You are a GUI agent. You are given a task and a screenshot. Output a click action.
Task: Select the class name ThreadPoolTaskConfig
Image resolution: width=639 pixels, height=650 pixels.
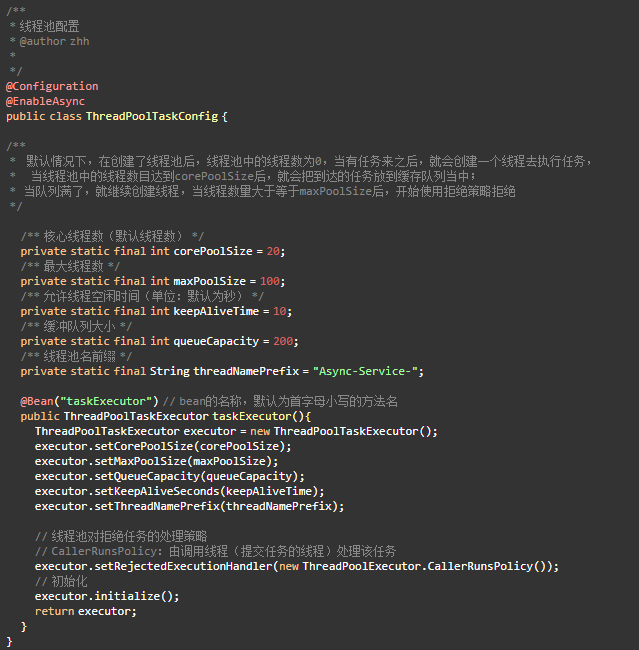click(x=152, y=116)
